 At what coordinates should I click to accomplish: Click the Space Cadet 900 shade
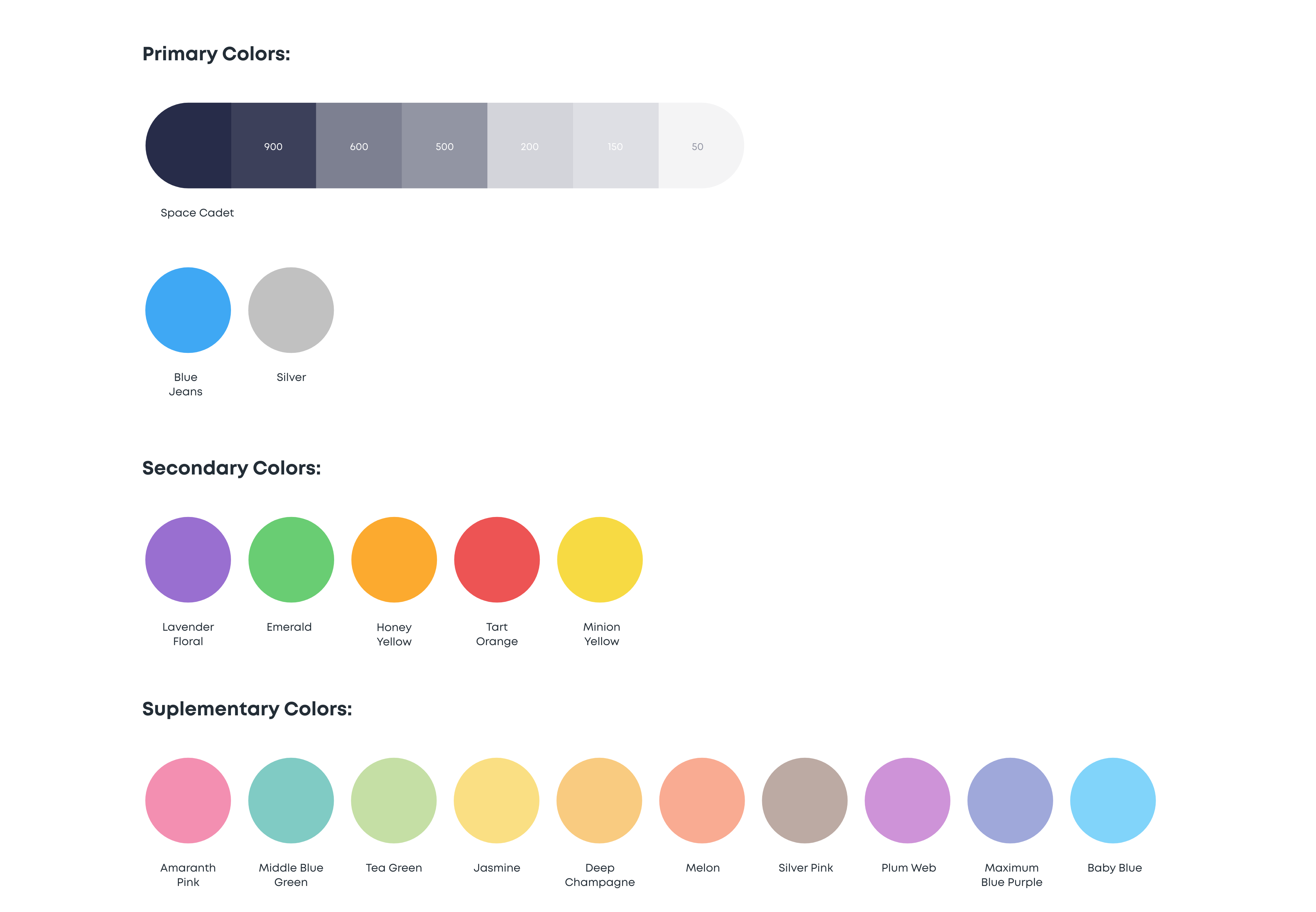pyautogui.click(x=273, y=146)
